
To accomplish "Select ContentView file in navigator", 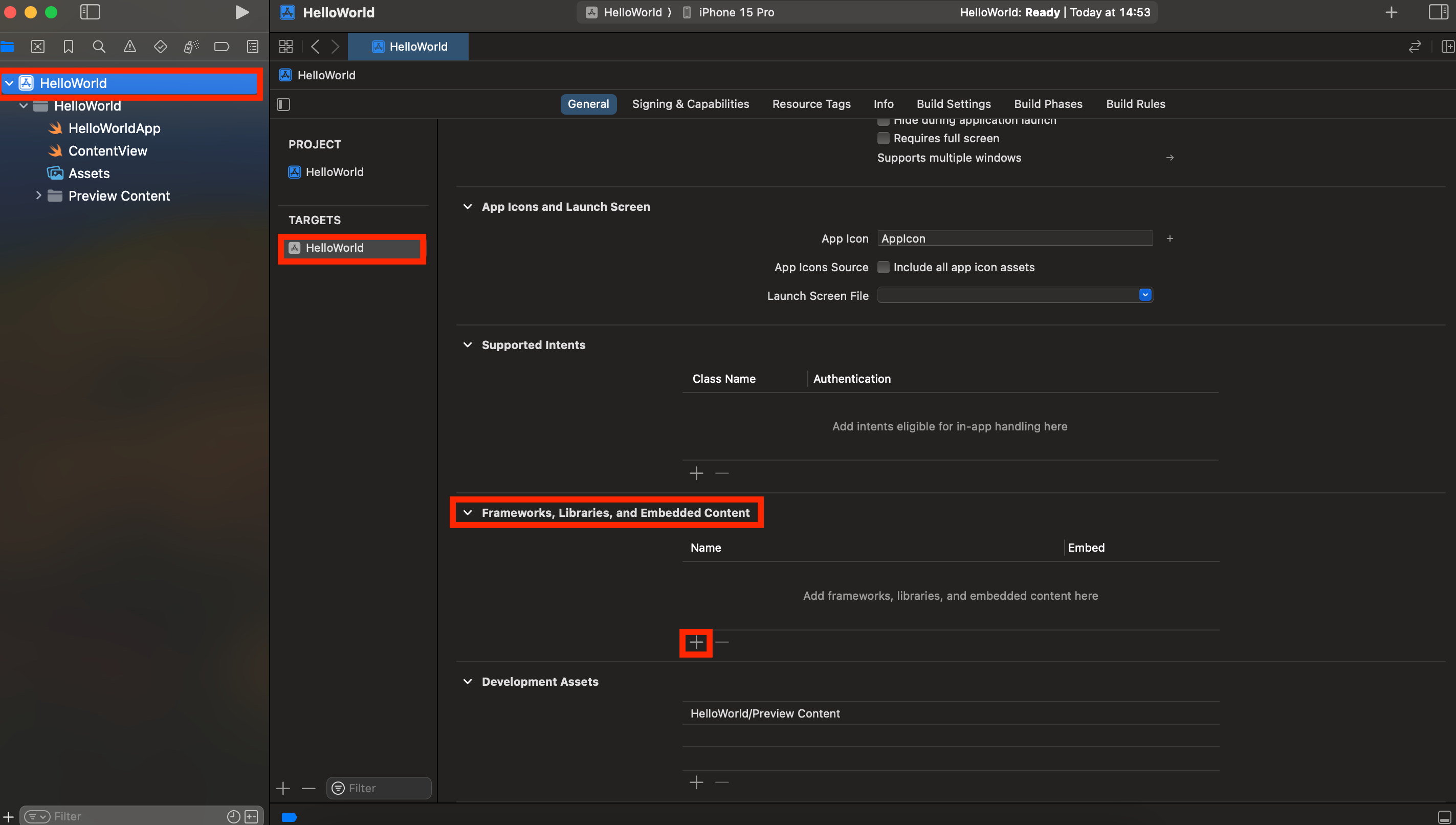I will (107, 150).
